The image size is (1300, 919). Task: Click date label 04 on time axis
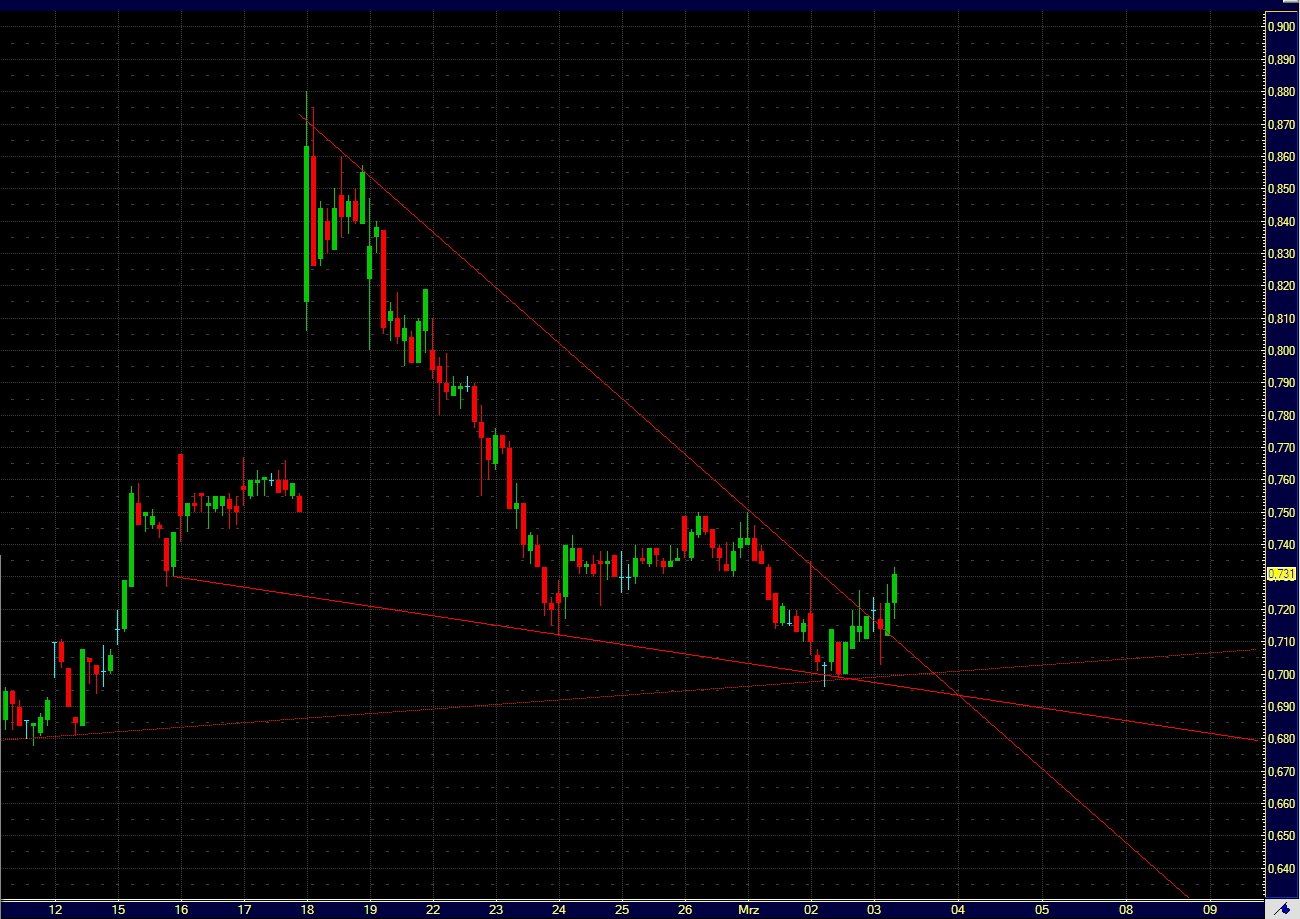(x=959, y=910)
